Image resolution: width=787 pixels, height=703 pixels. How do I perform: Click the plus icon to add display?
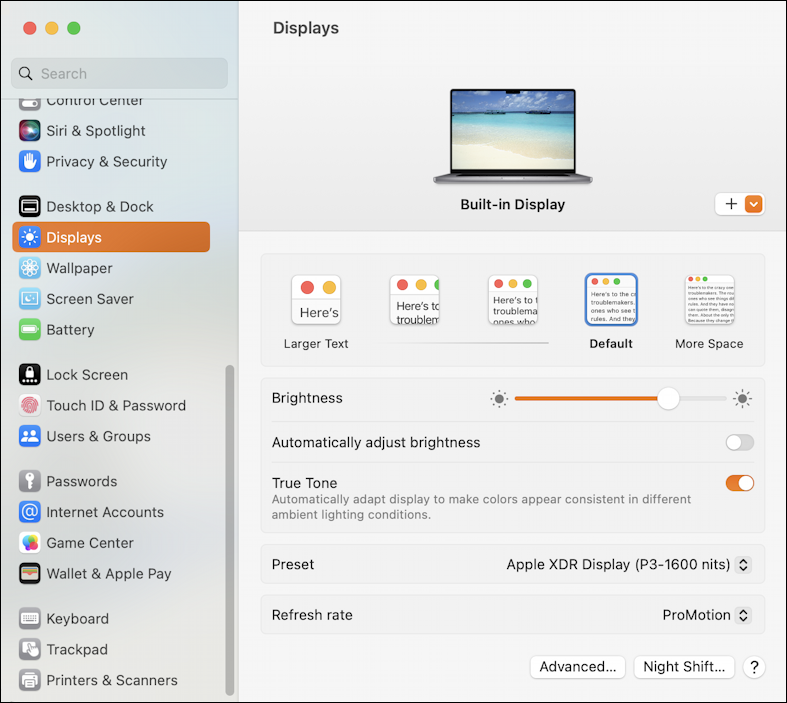(731, 204)
